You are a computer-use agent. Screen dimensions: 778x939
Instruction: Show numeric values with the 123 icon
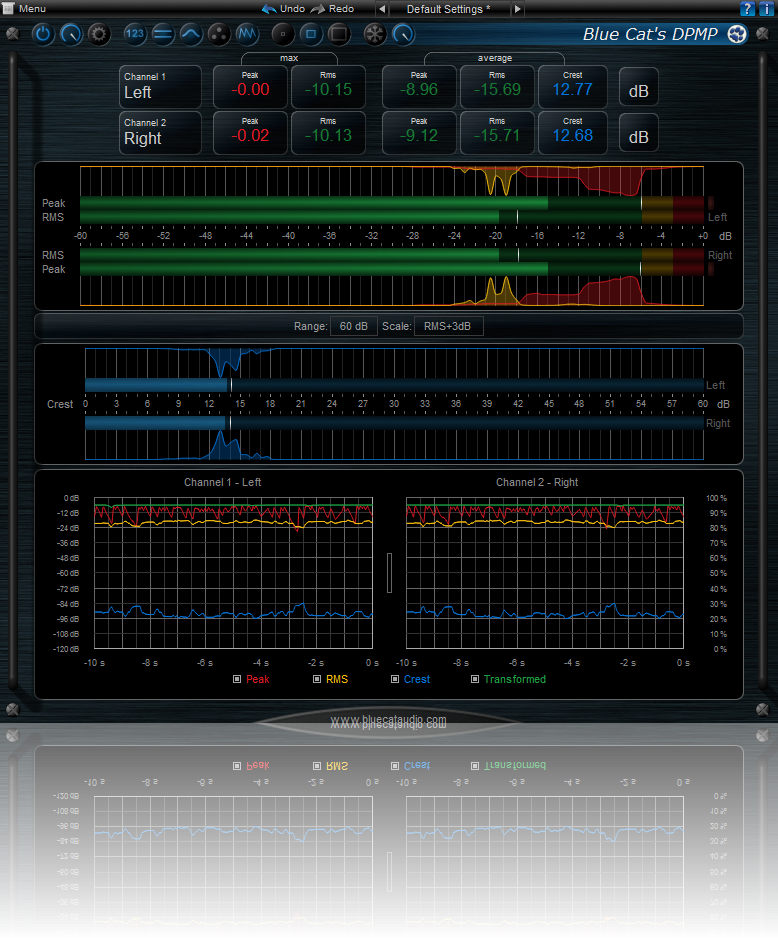pyautogui.click(x=136, y=34)
